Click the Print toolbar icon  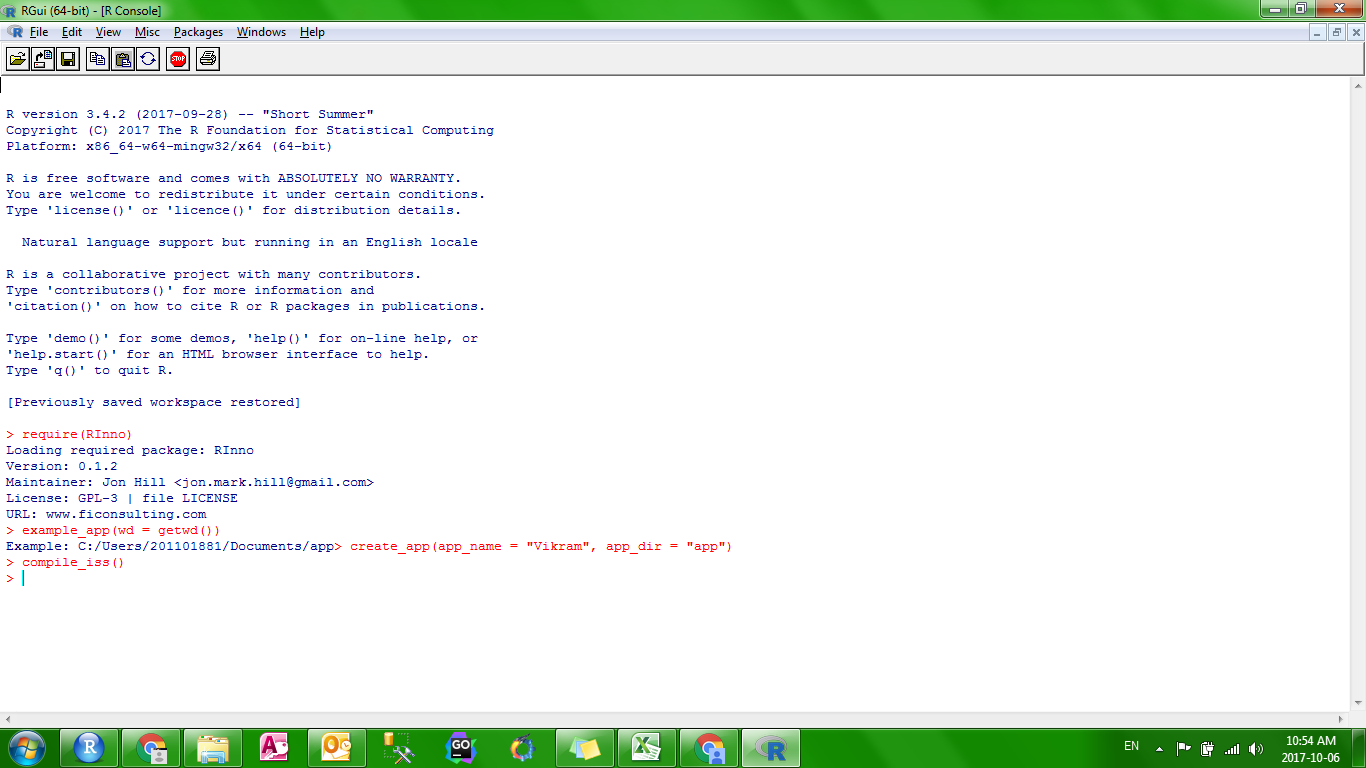208,59
